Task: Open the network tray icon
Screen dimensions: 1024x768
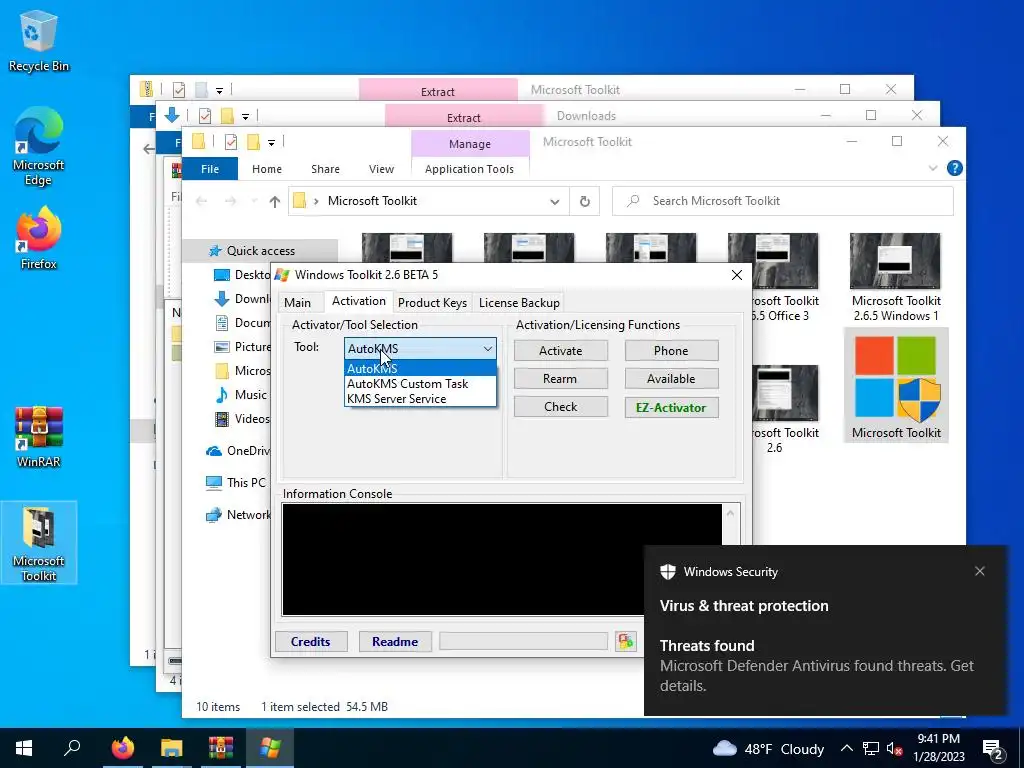Action: click(871, 748)
